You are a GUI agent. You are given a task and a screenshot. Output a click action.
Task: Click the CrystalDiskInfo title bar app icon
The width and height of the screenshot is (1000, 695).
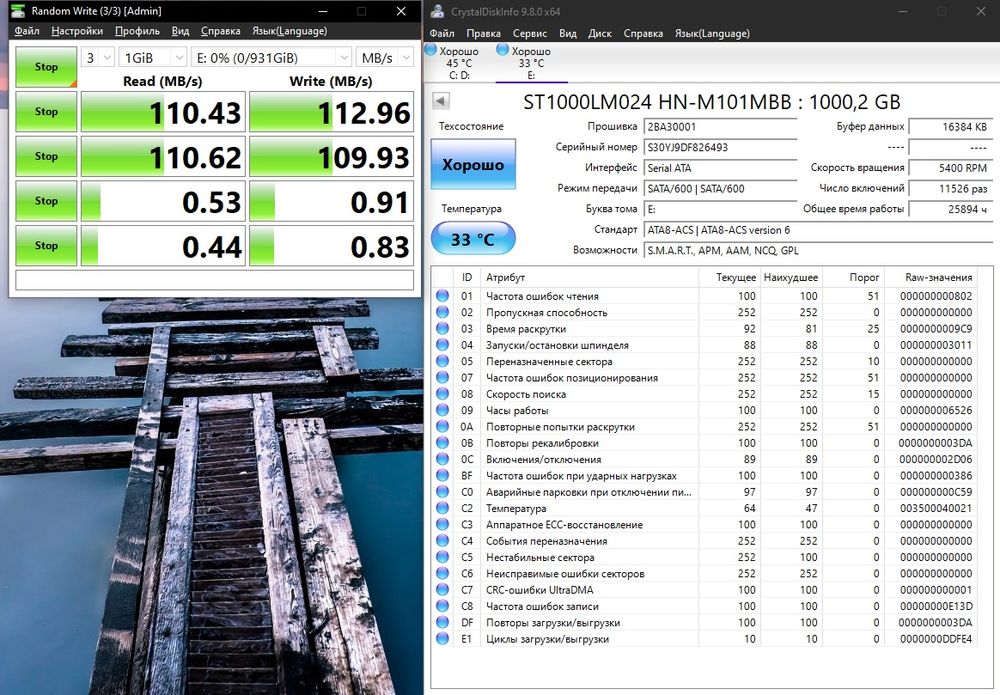(437, 11)
